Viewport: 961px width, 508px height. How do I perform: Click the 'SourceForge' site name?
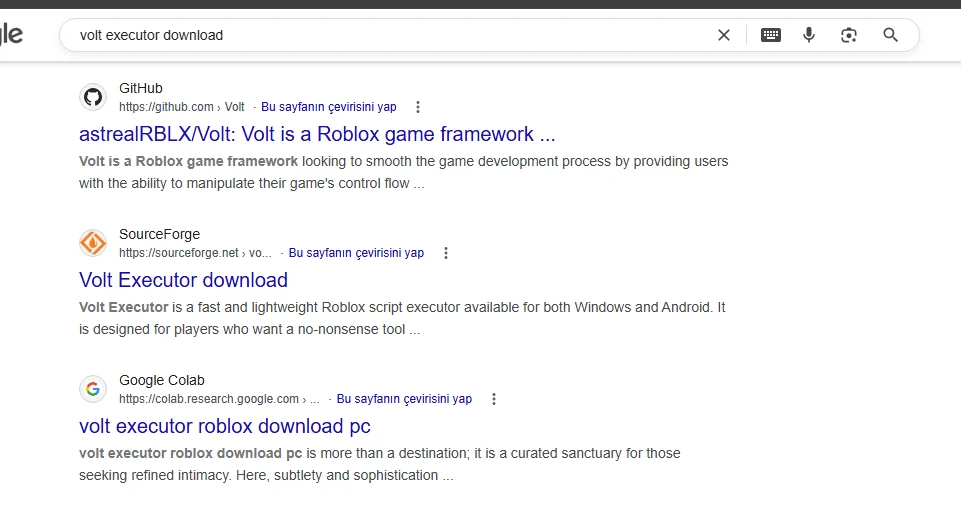[x=159, y=234]
